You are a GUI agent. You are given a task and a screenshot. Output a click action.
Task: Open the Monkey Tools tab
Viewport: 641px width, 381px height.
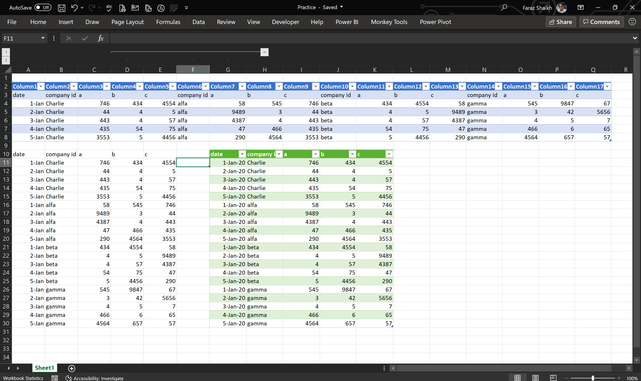[389, 22]
